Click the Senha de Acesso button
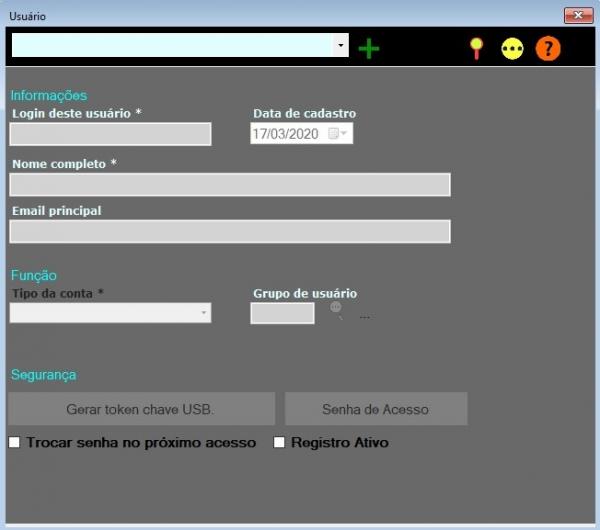The height and width of the screenshot is (530, 600). coord(375,409)
